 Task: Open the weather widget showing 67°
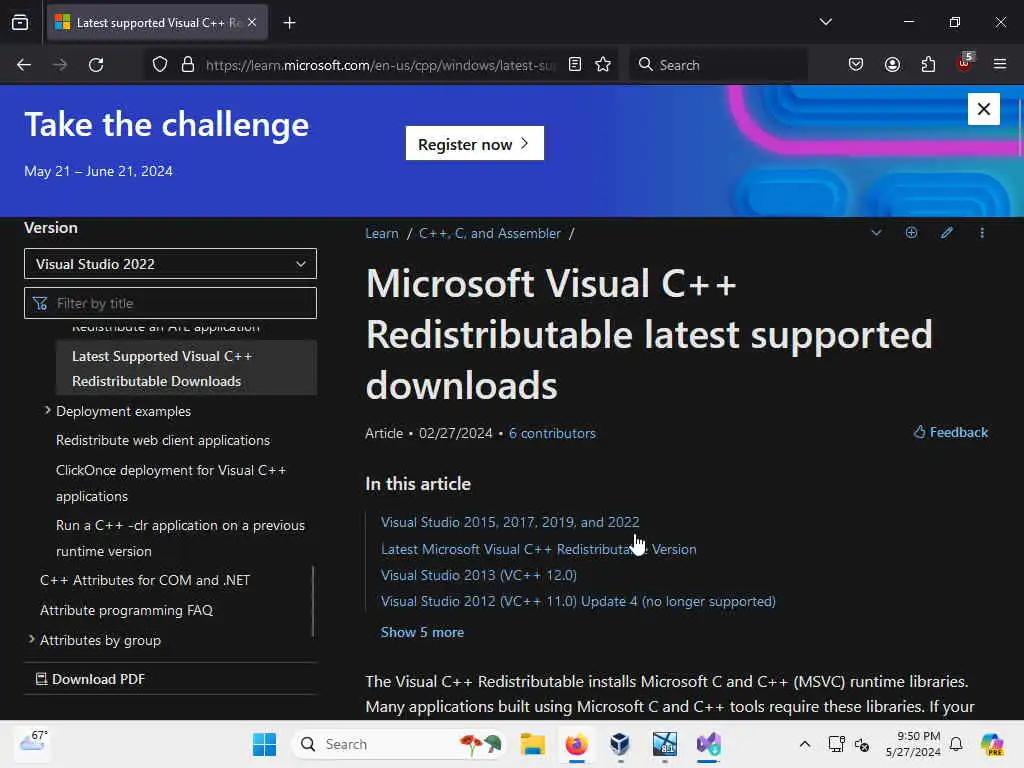tap(33, 743)
